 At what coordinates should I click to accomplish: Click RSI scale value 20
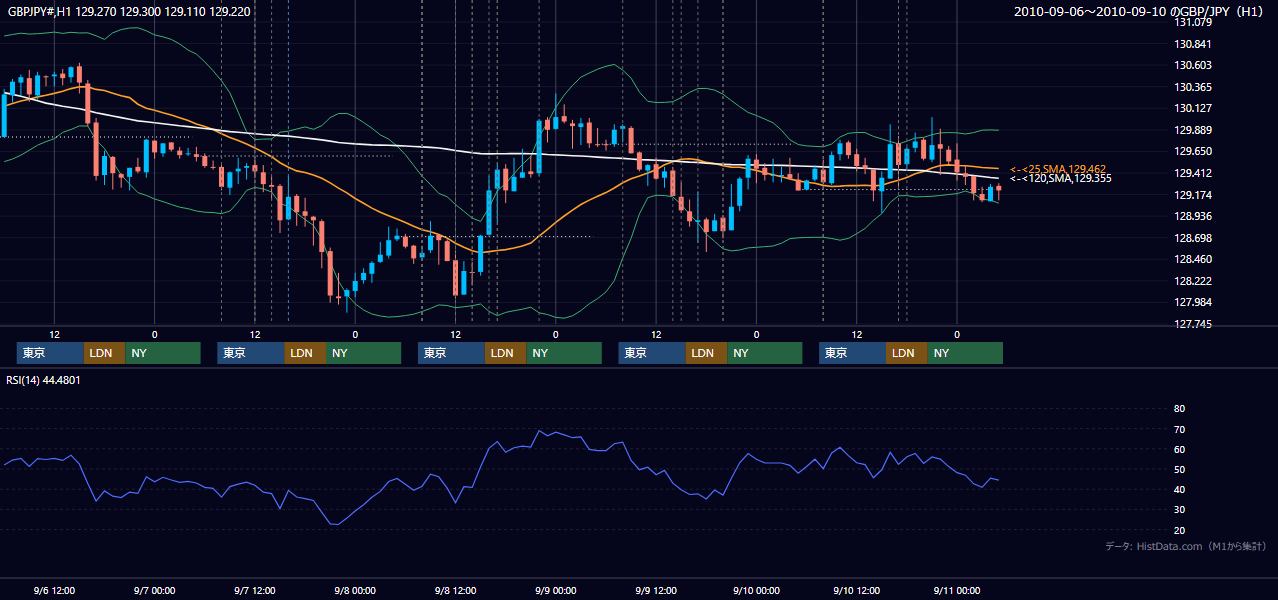coord(1179,530)
